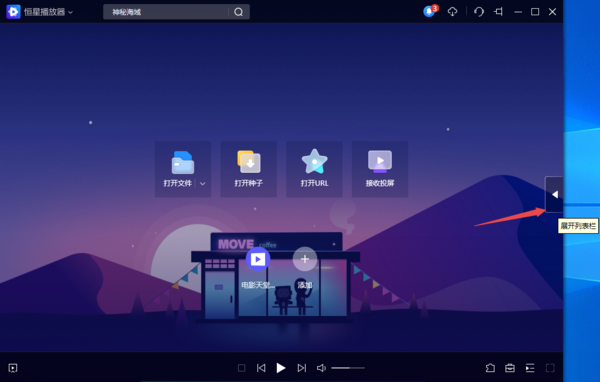Open the 接收投屏 screen cast tile
Viewport: 600px width, 382px height.
(380, 169)
